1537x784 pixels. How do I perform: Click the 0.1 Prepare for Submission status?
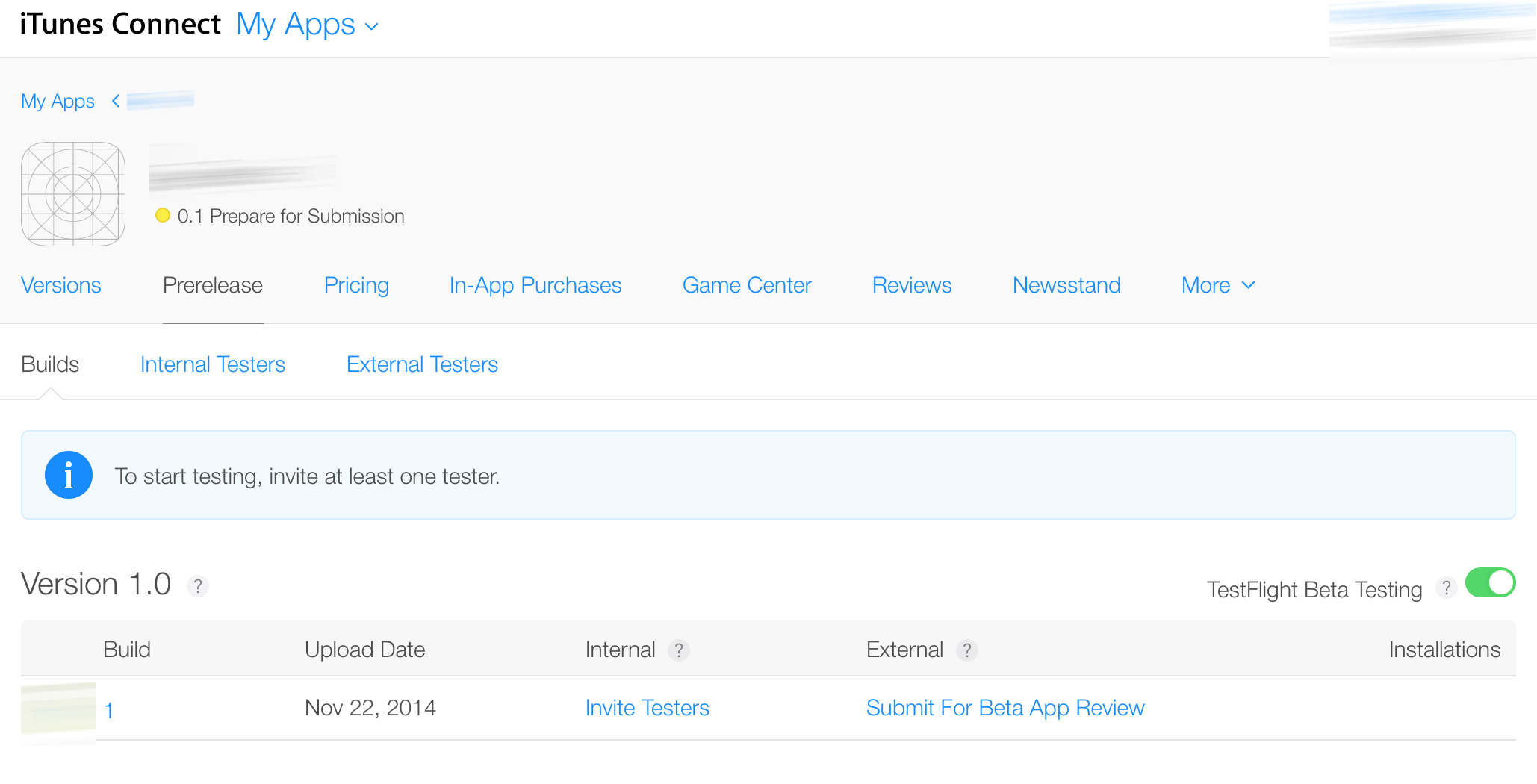click(x=291, y=216)
